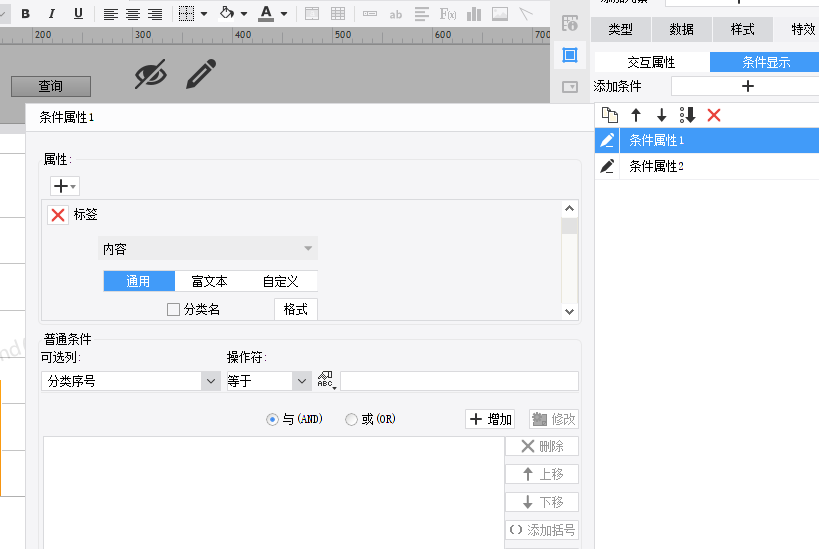This screenshot has width=819, height=549.
Task: Click the bottom dropdown-box icon in the sidebar
Action: click(570, 87)
